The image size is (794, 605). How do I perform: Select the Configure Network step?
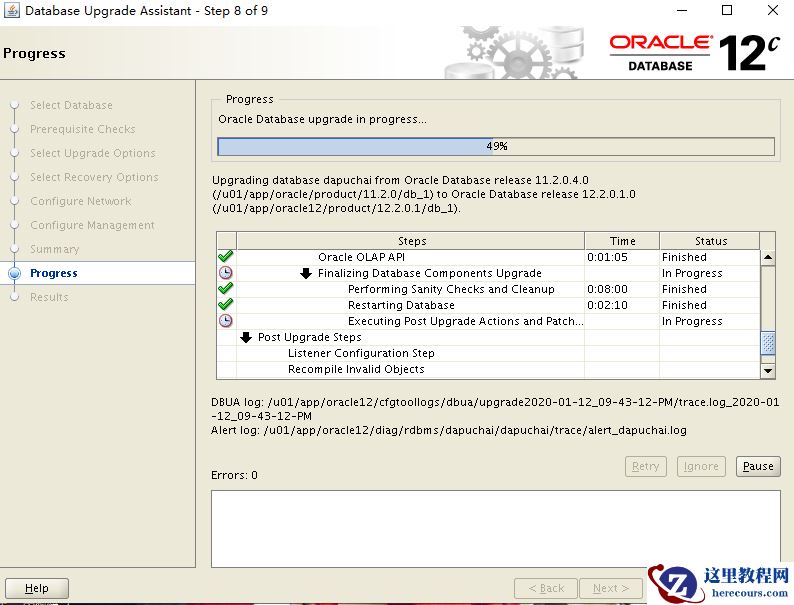(x=81, y=201)
